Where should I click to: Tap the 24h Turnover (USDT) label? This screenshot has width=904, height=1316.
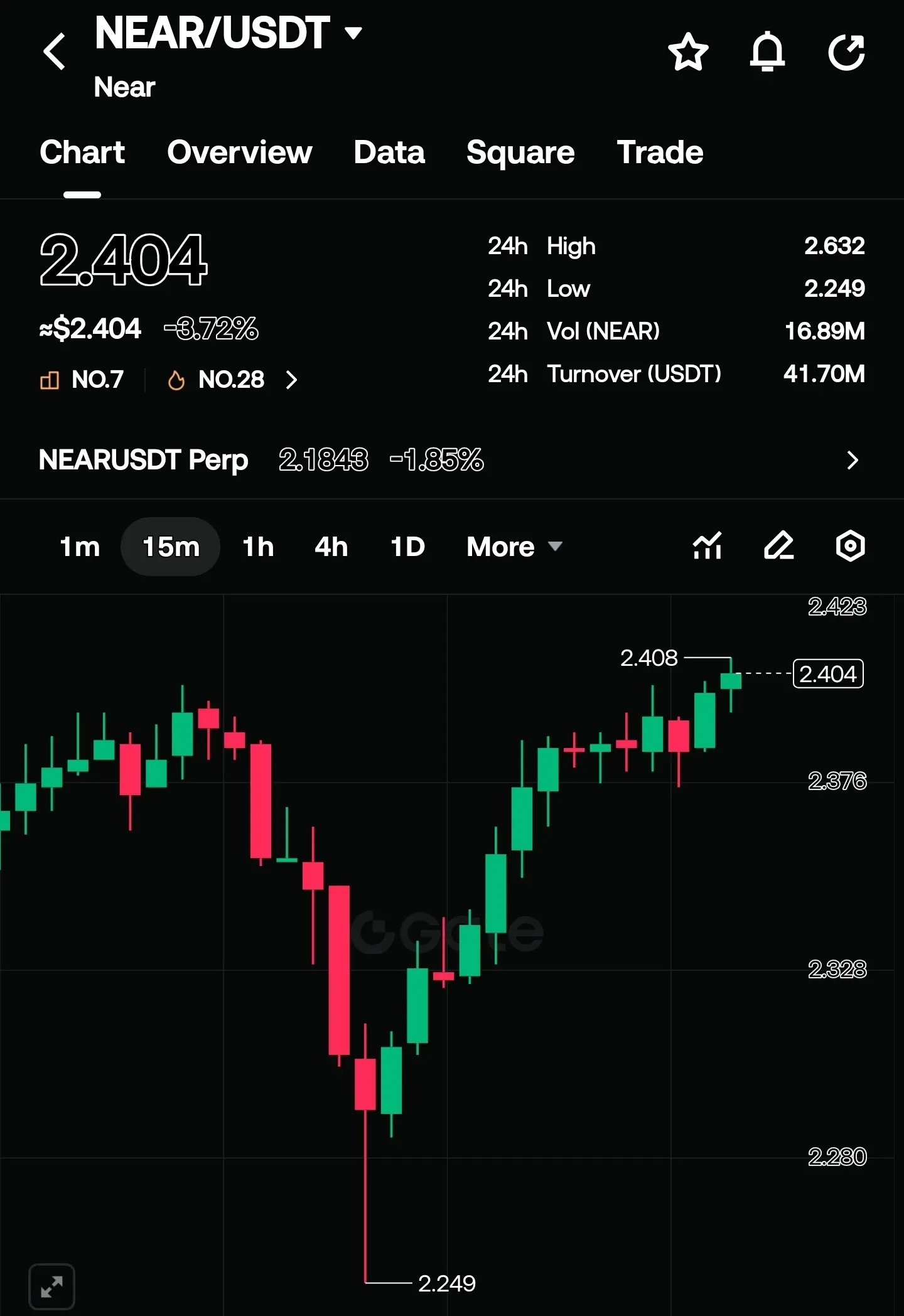605,374
